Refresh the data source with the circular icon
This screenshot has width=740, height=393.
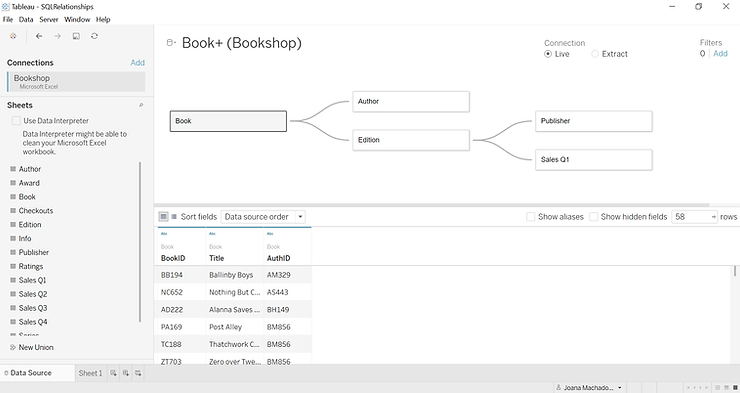point(94,36)
